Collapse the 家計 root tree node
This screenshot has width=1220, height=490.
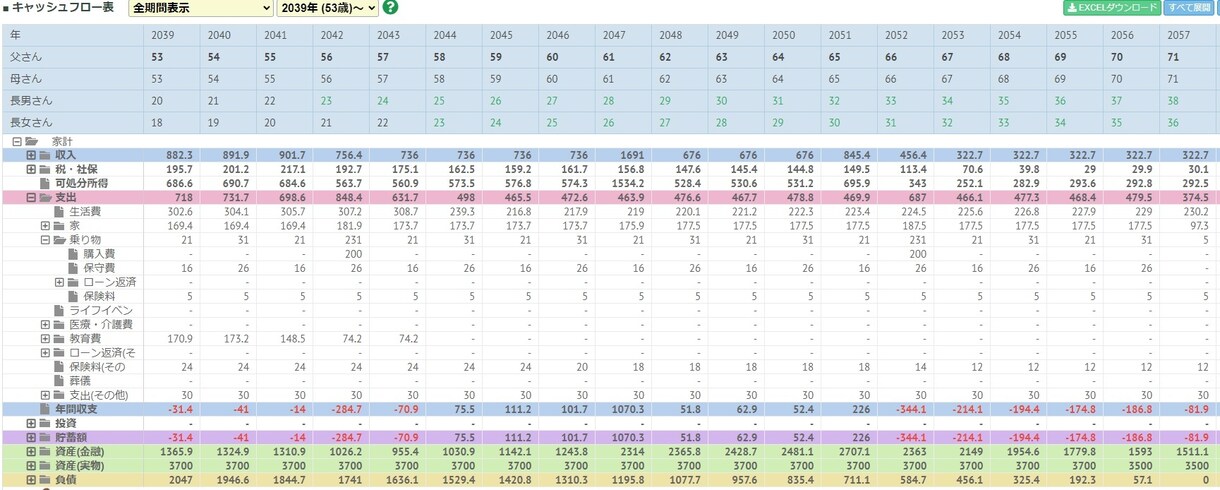[x=16, y=142]
